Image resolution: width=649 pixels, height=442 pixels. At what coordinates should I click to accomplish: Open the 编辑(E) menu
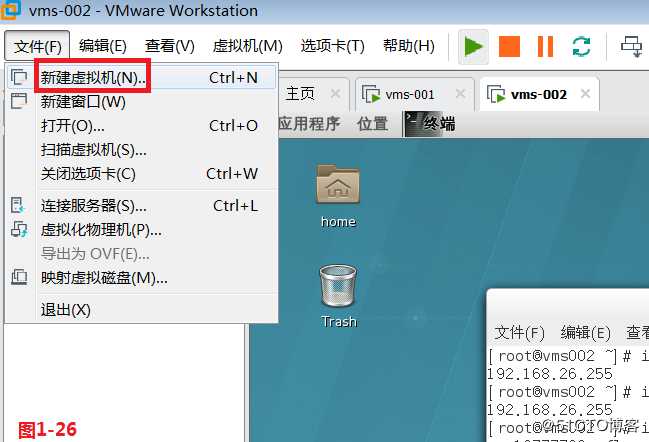pos(103,46)
